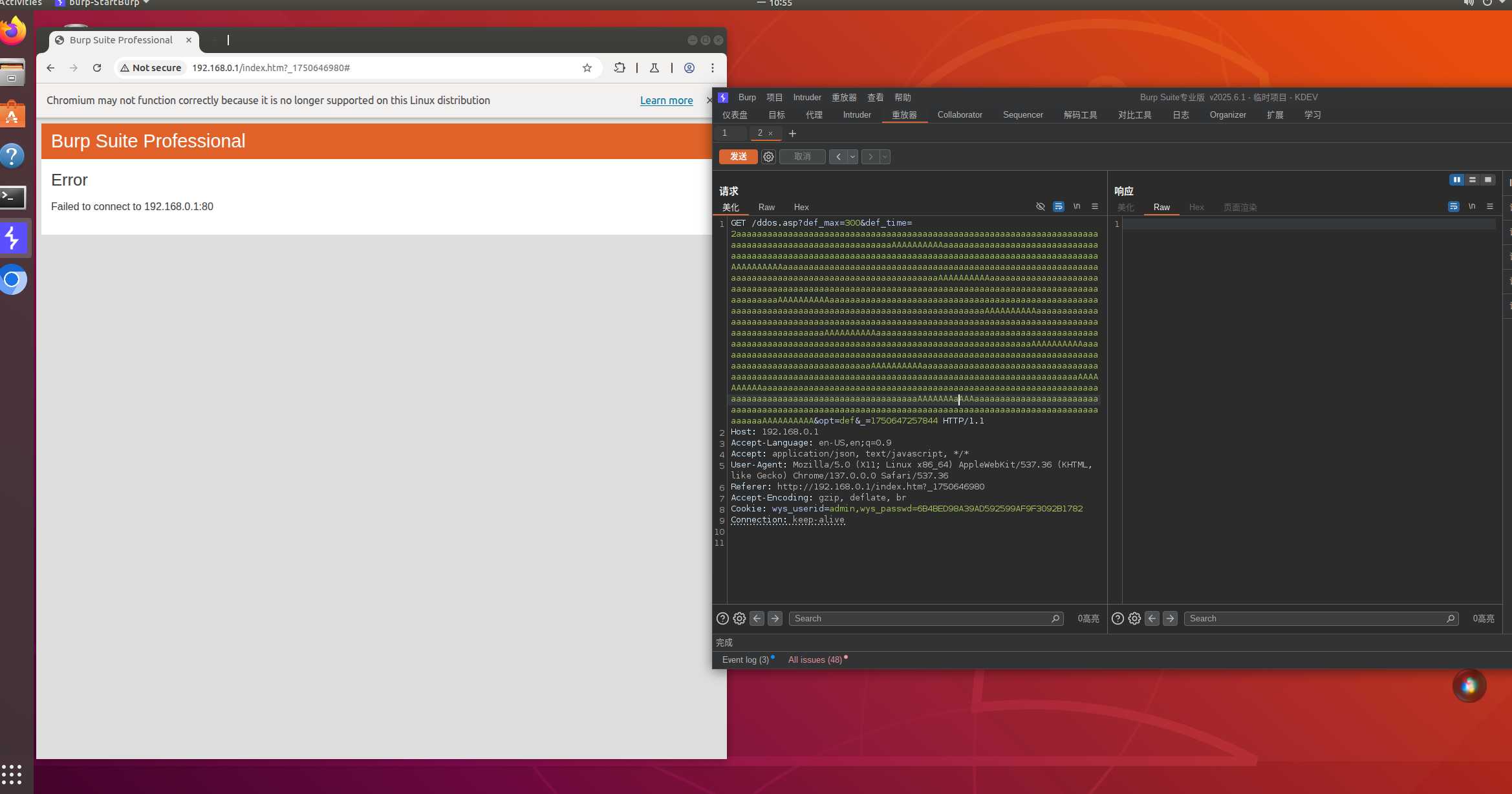Open request editor options menu
This screenshot has height=794, width=1512.
point(1095,207)
